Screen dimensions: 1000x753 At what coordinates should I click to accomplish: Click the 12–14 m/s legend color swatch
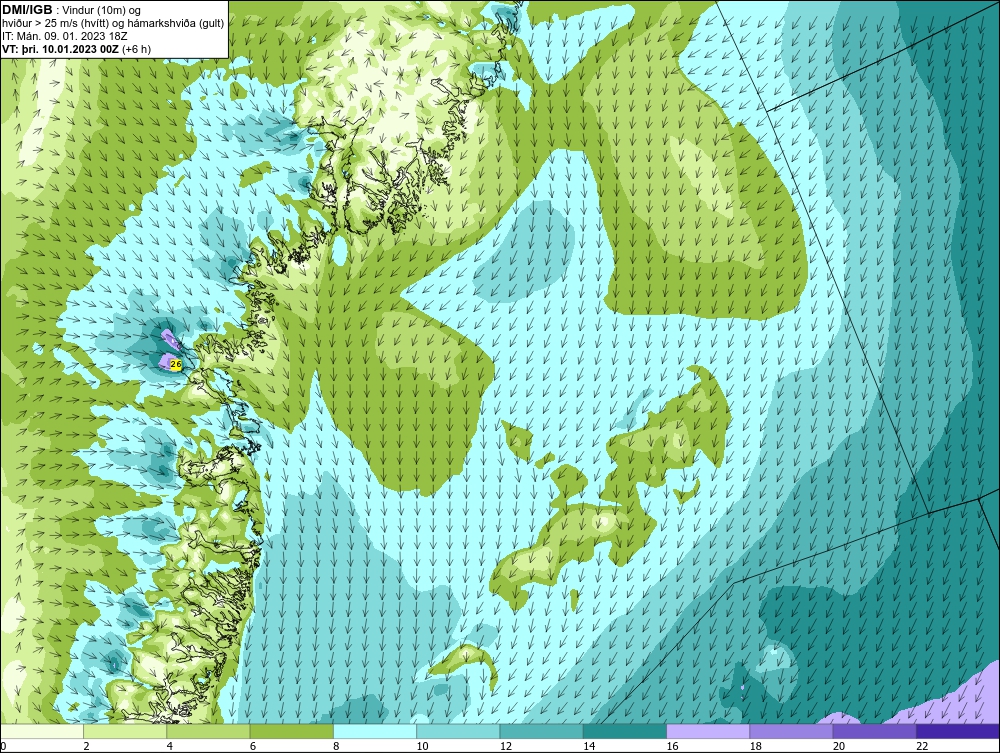tap(541, 731)
